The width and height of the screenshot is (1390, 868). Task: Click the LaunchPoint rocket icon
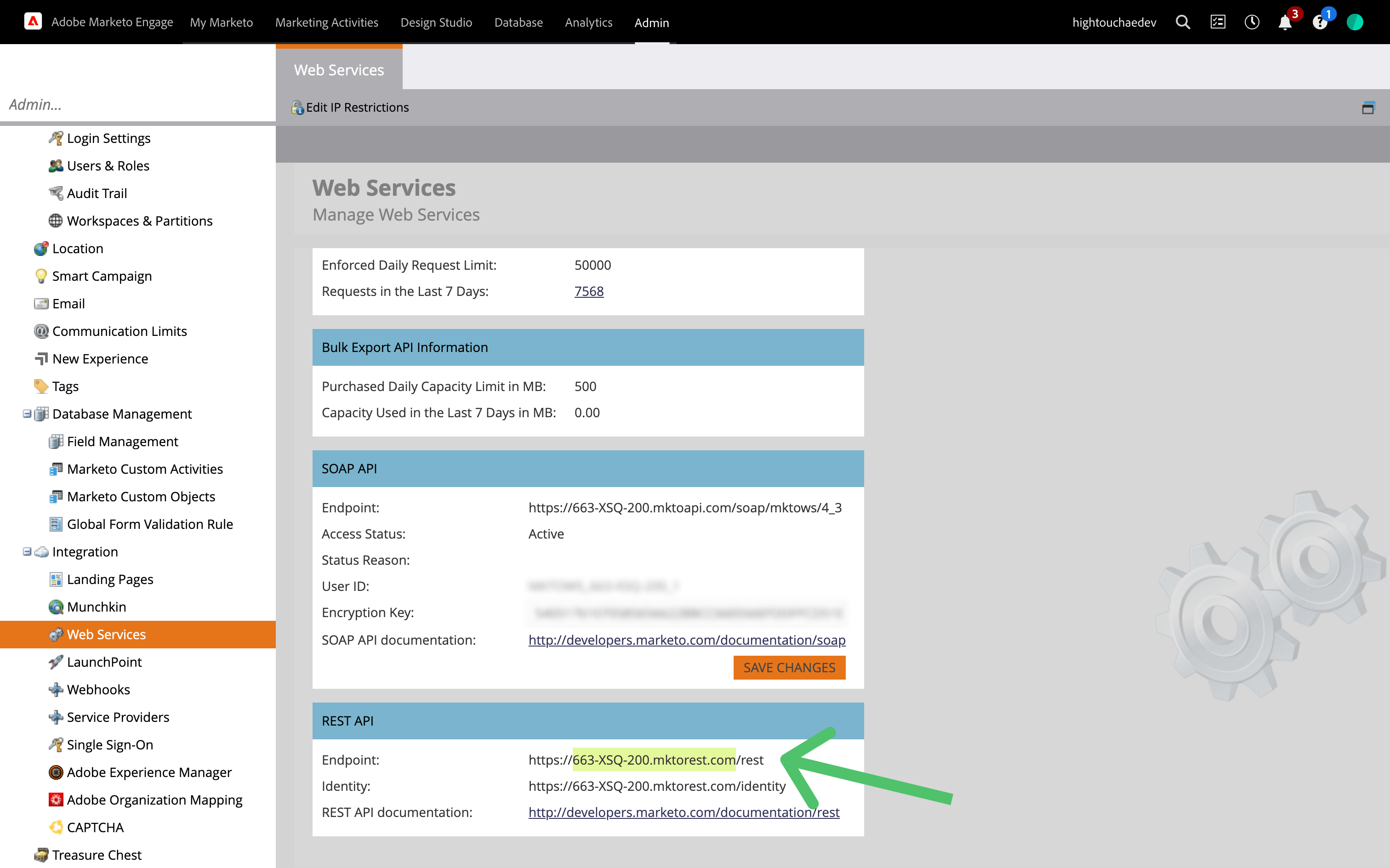[56, 662]
